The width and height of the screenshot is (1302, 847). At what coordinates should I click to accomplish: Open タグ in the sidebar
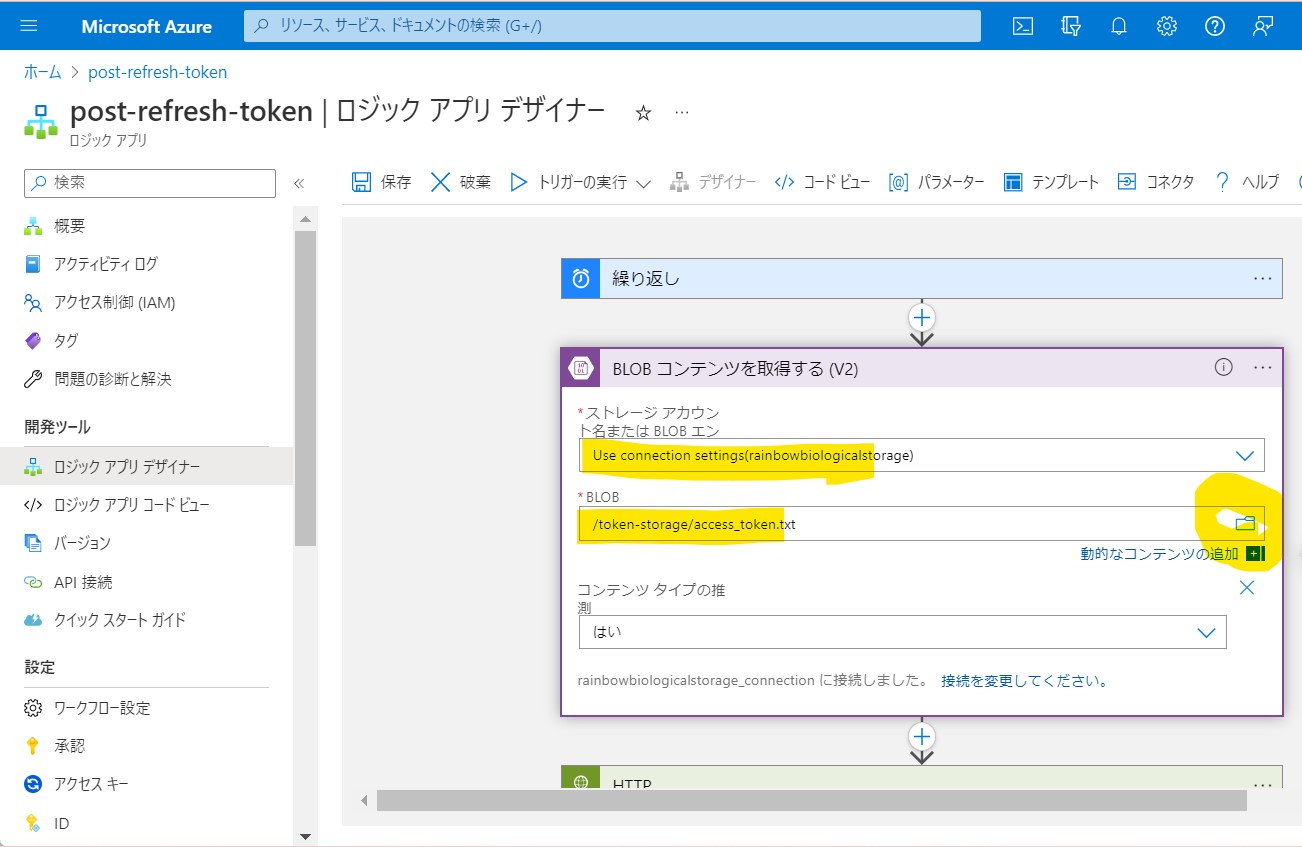tap(66, 341)
